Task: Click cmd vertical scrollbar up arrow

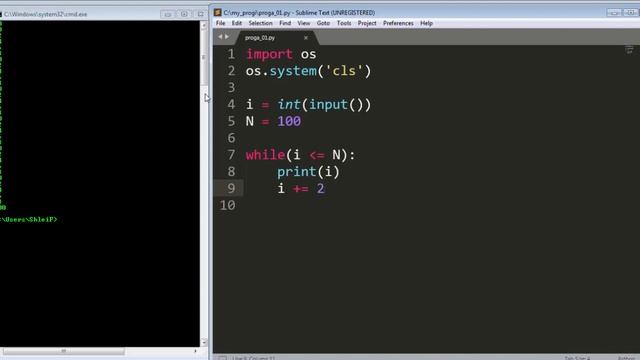Action: 204,25
